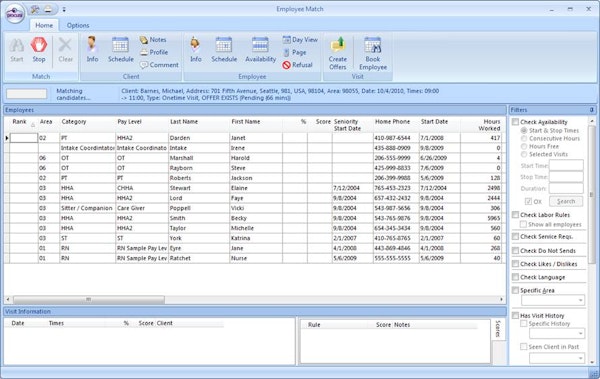Open Client Comment
600x379 pixels.
tap(159, 65)
